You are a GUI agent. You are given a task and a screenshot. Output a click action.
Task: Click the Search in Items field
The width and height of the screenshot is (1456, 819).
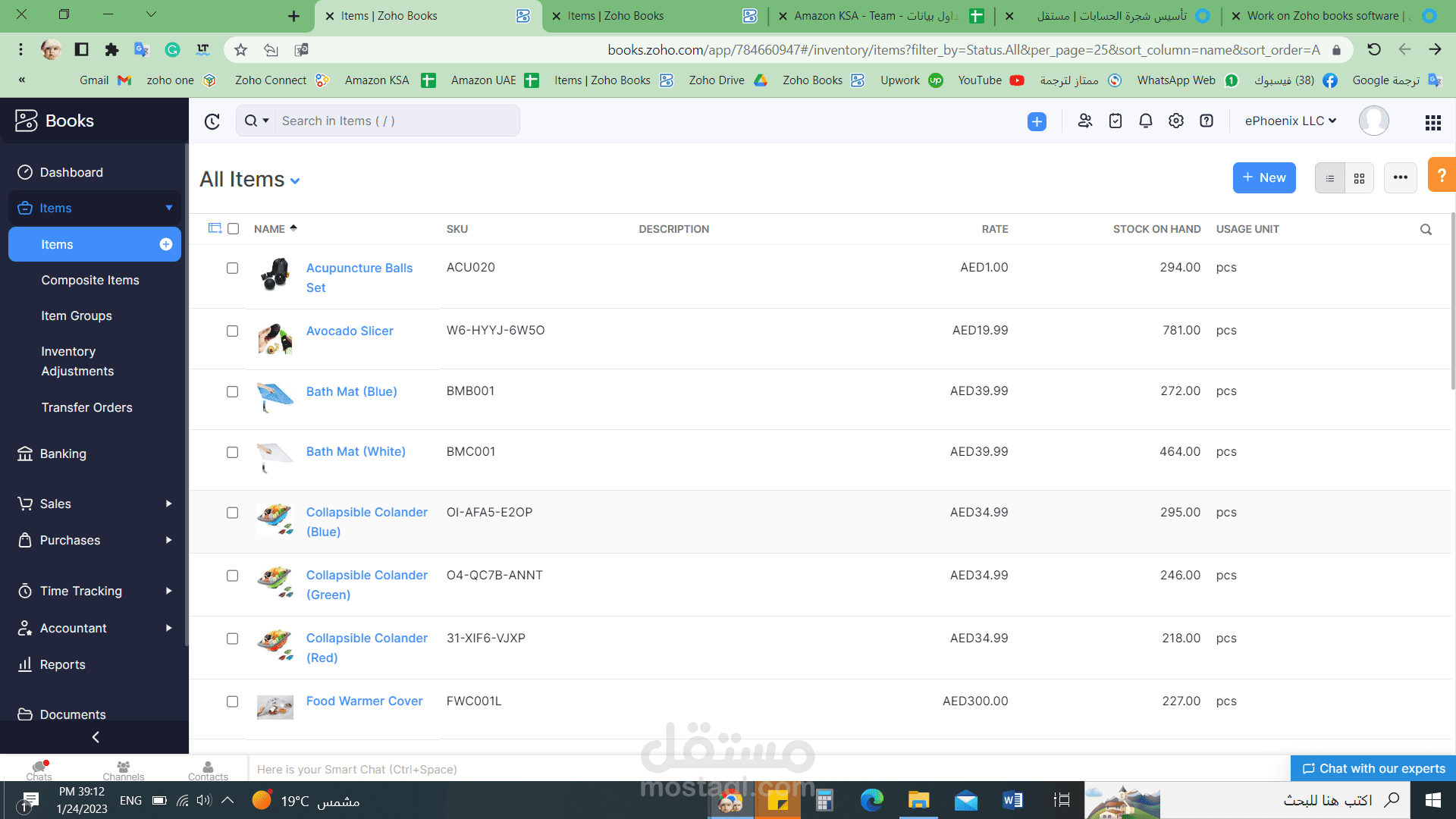pos(396,121)
